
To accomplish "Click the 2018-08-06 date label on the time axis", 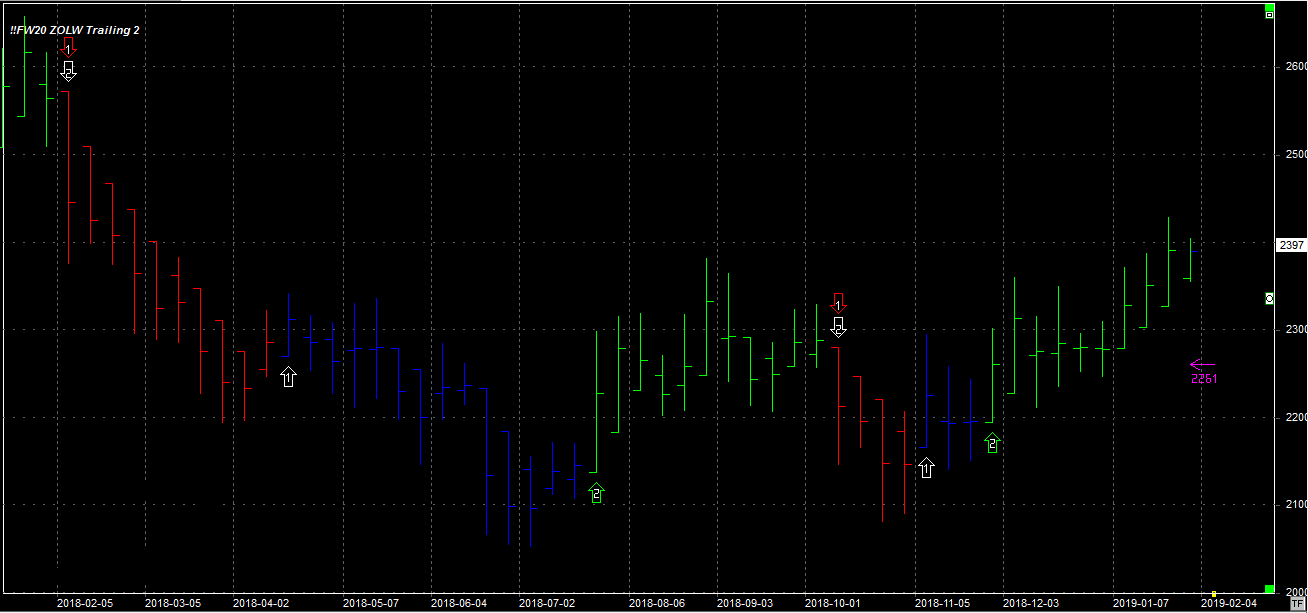I will 657,603.
